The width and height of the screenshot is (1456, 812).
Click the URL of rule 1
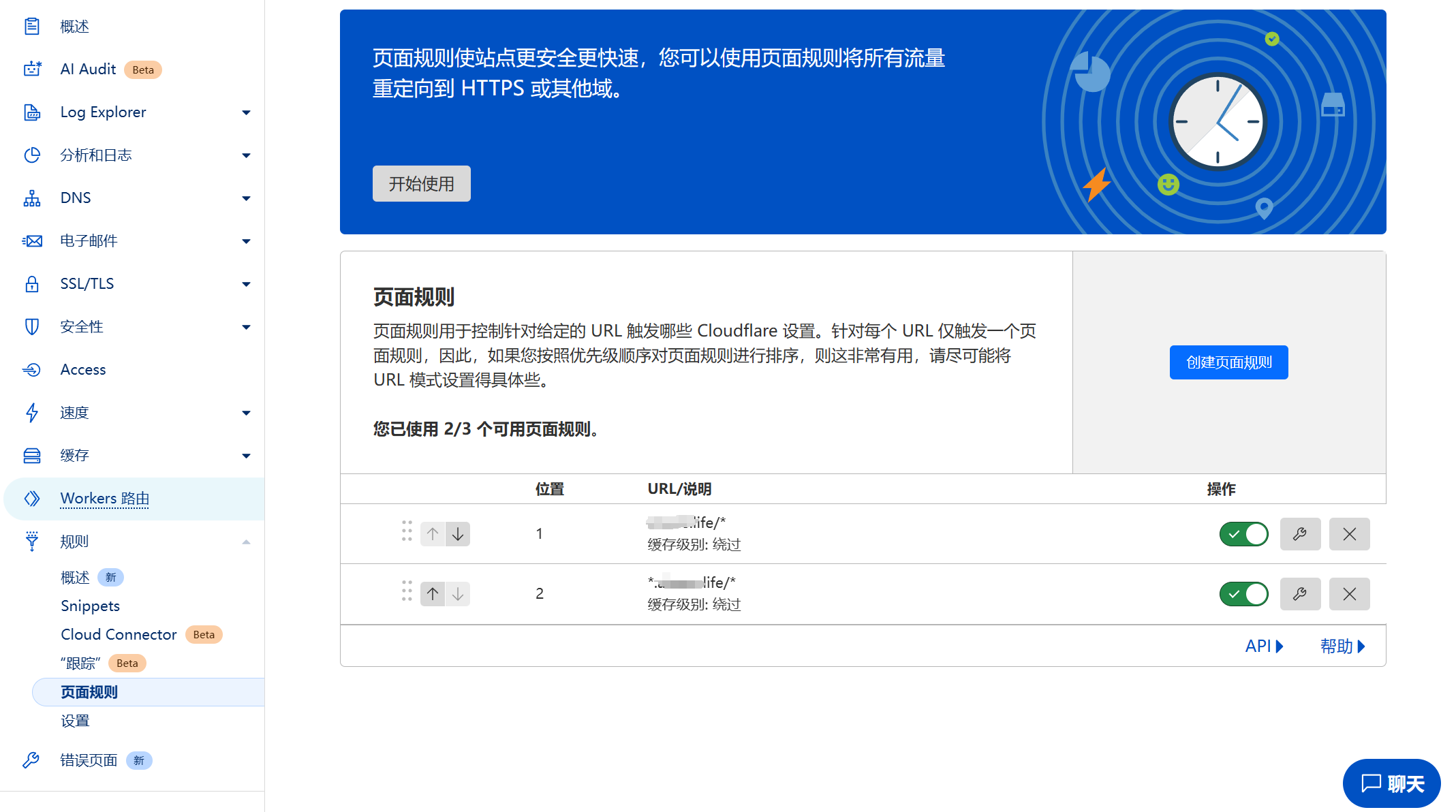(686, 522)
